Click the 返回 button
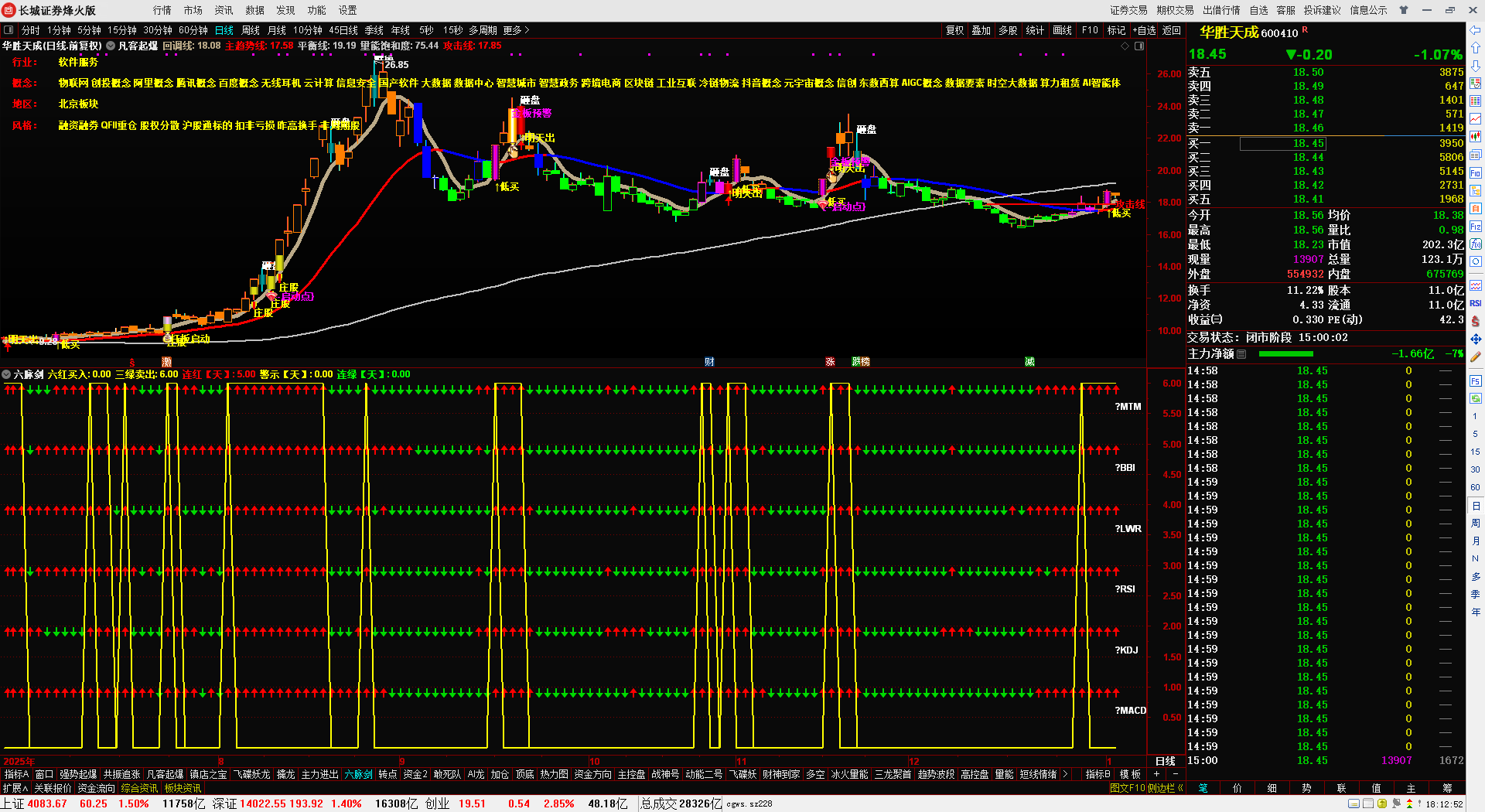This screenshot has height=812, width=1485. point(1172,30)
